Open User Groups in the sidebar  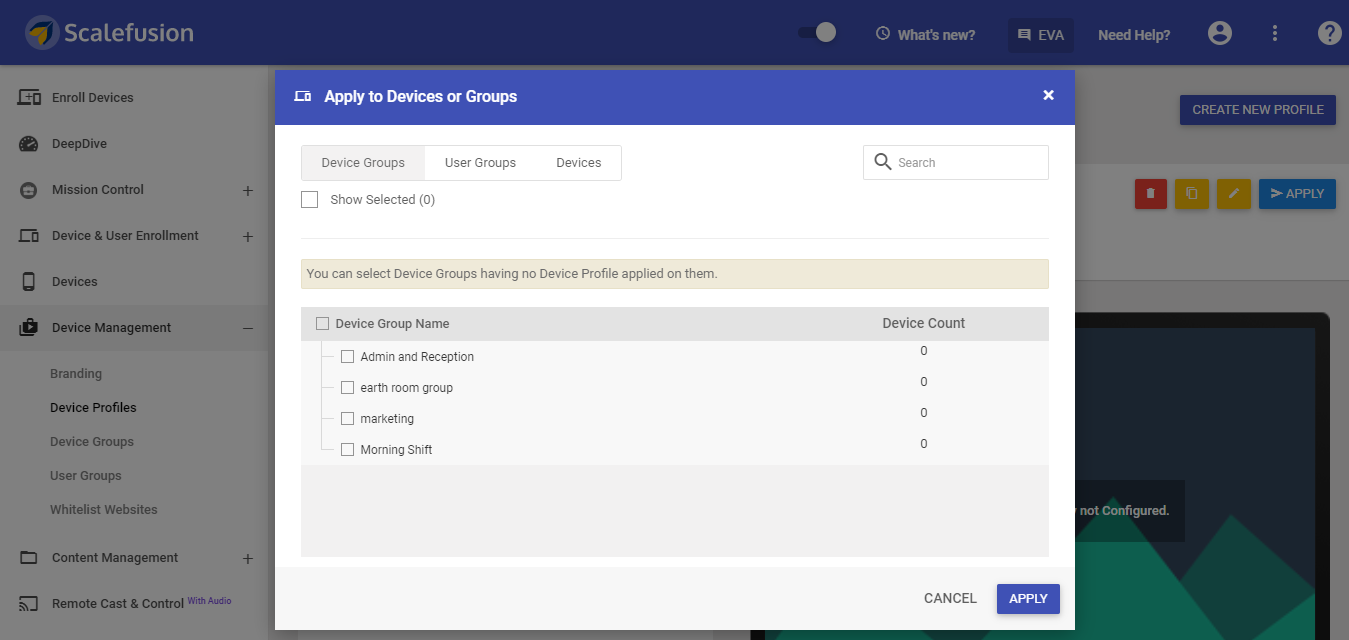86,476
